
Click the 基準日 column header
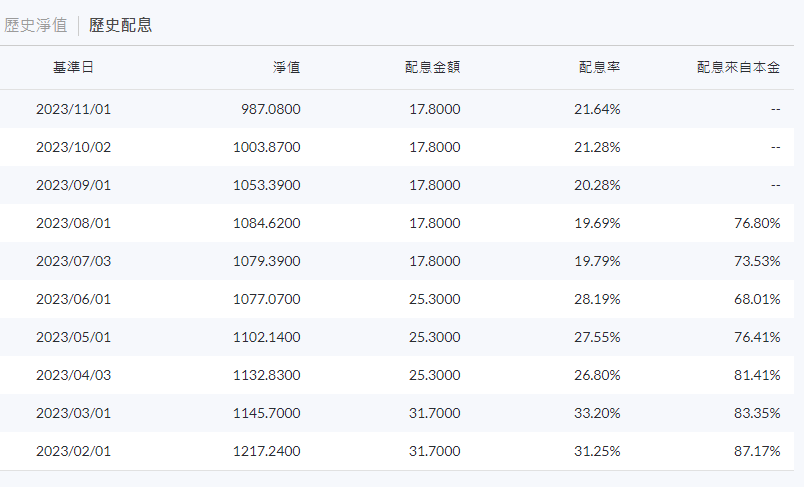(x=73, y=67)
